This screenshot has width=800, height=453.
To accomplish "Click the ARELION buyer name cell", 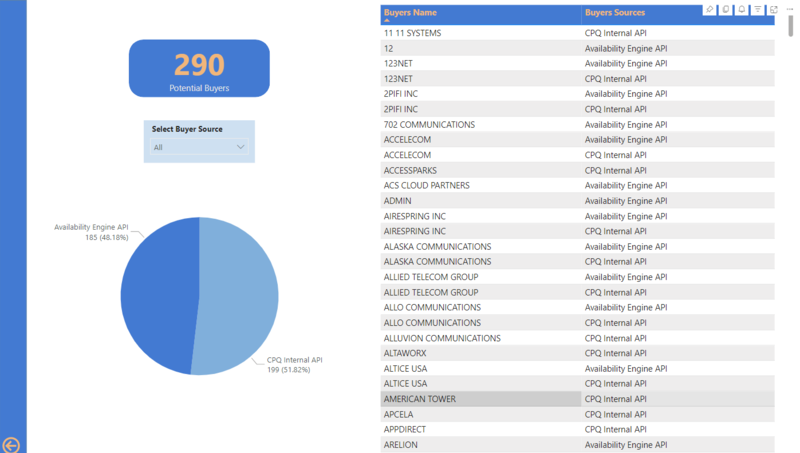I will (x=401, y=444).
